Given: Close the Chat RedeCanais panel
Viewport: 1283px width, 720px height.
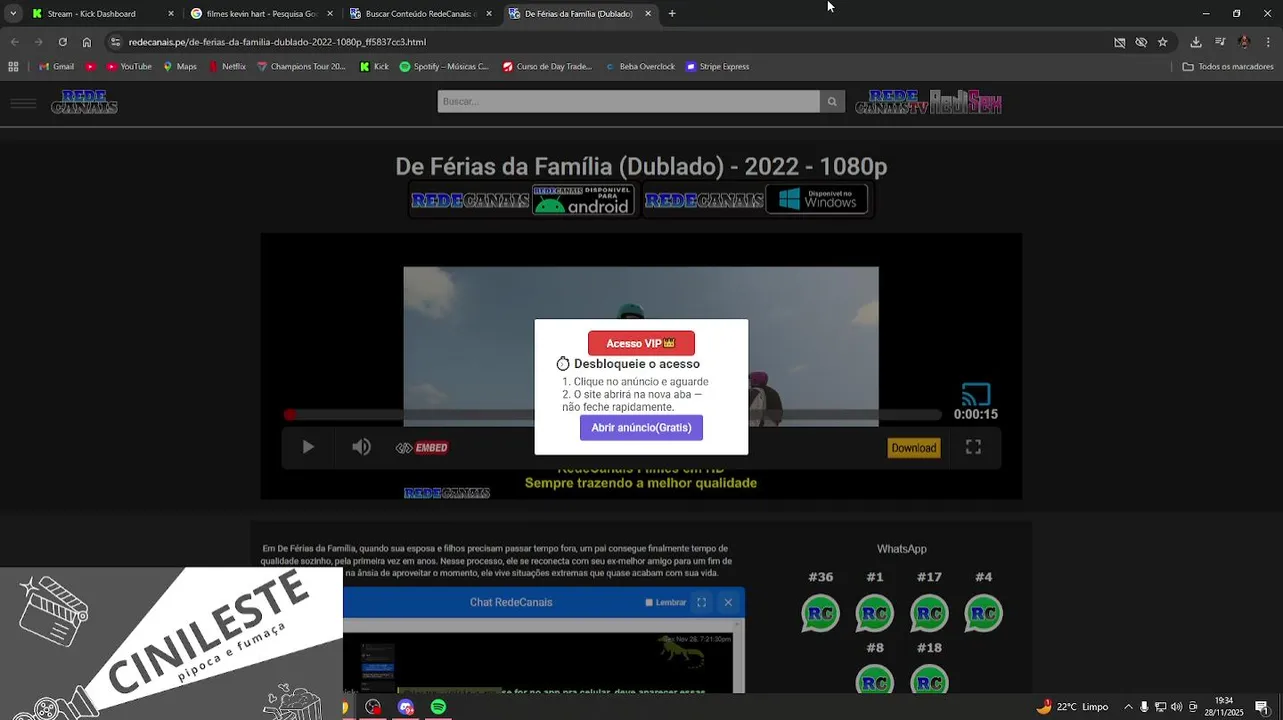Looking at the screenshot, I should click(x=728, y=602).
